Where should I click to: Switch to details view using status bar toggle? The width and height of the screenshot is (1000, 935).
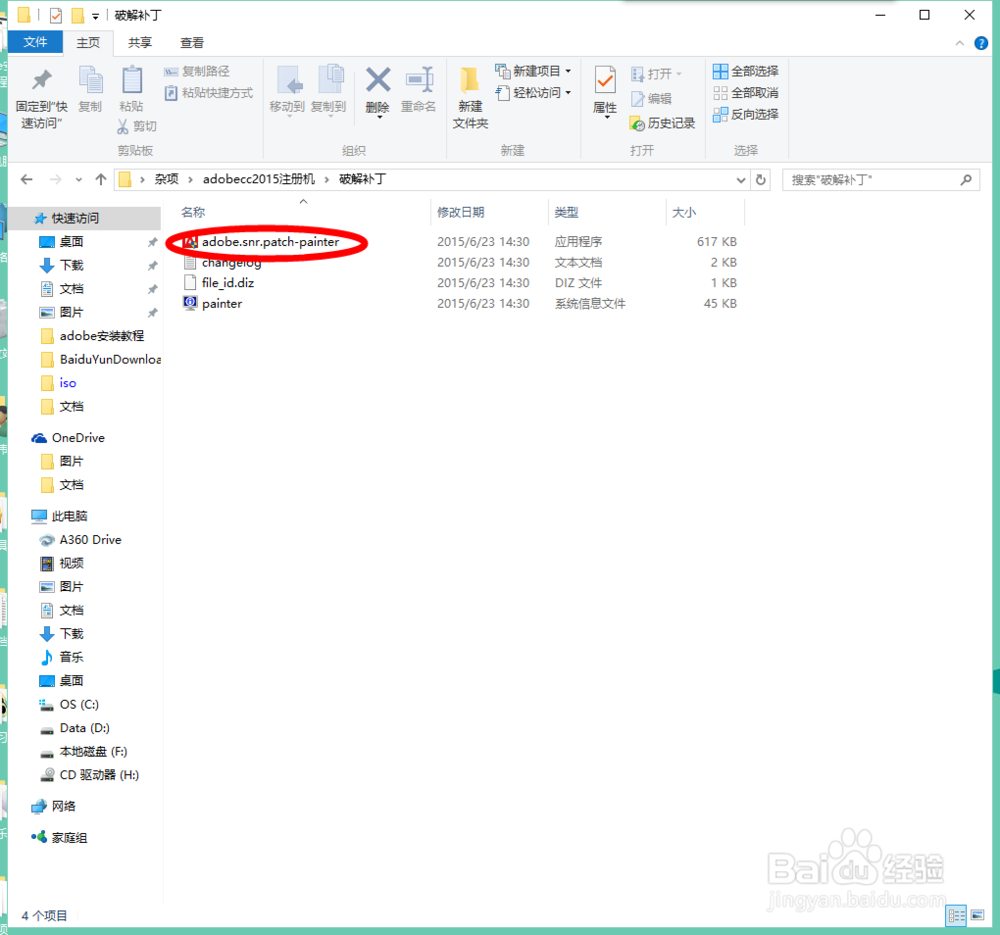coord(956,915)
